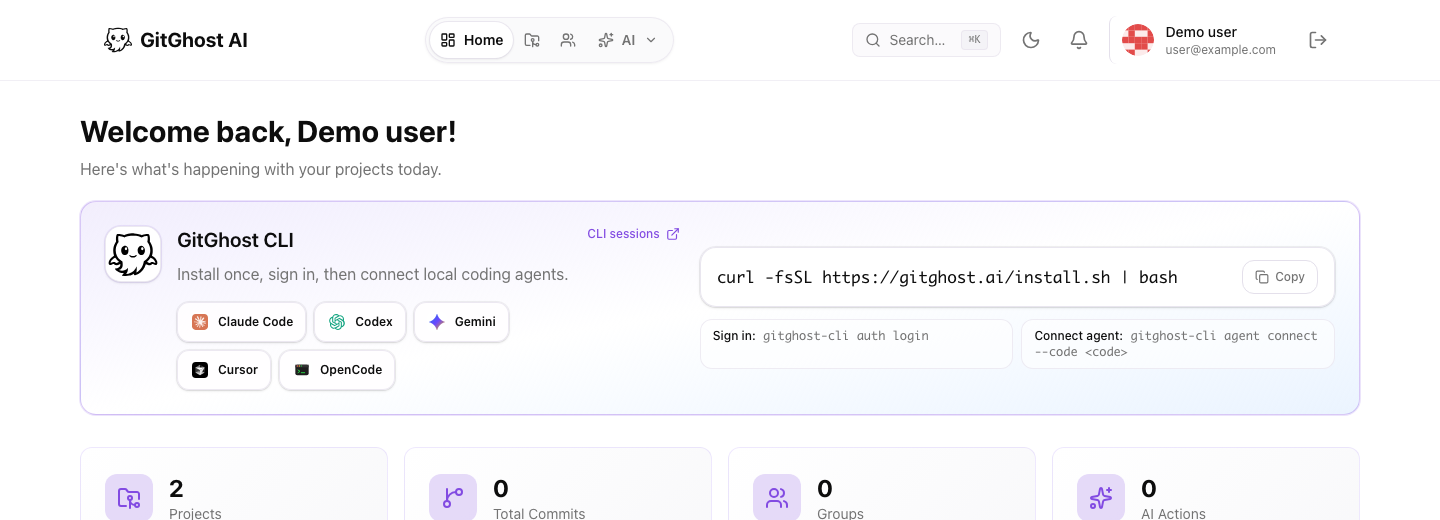Select the OpenCode agent button
Screen dimensions: 1440x520
point(337,370)
